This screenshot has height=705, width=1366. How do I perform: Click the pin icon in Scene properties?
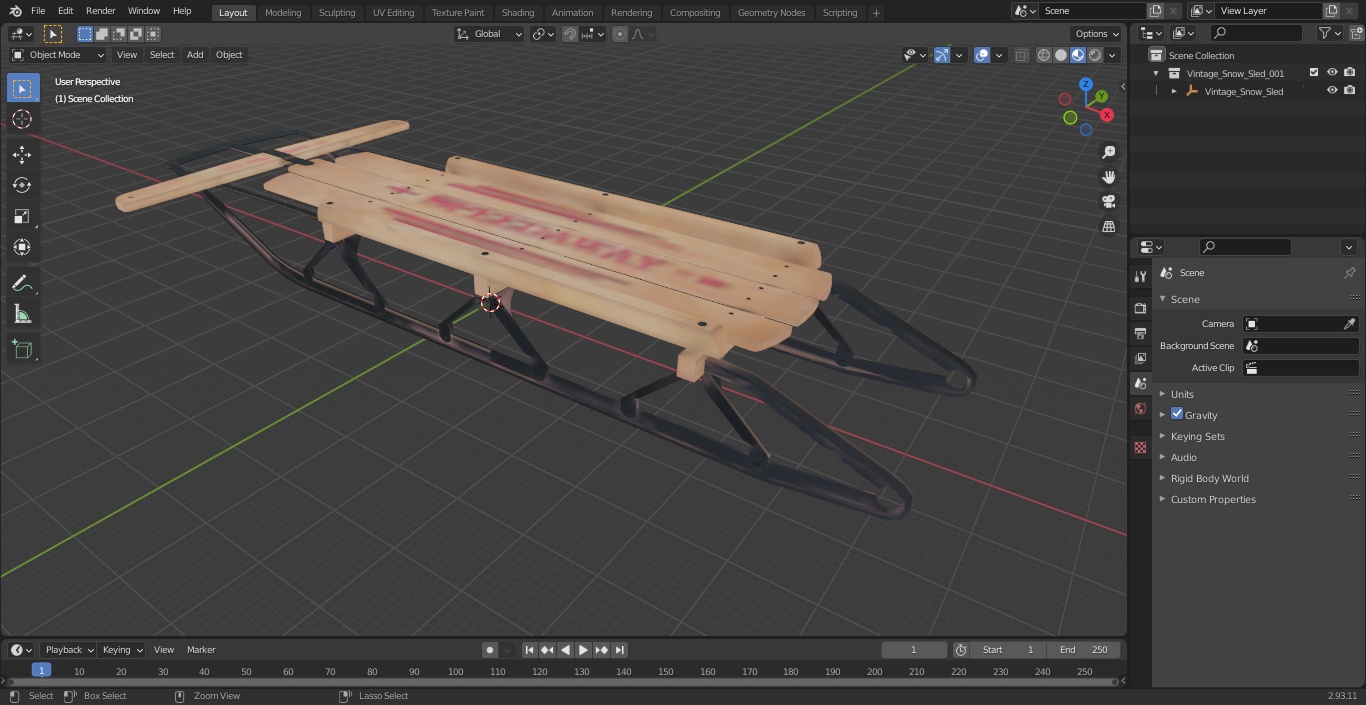click(1349, 273)
